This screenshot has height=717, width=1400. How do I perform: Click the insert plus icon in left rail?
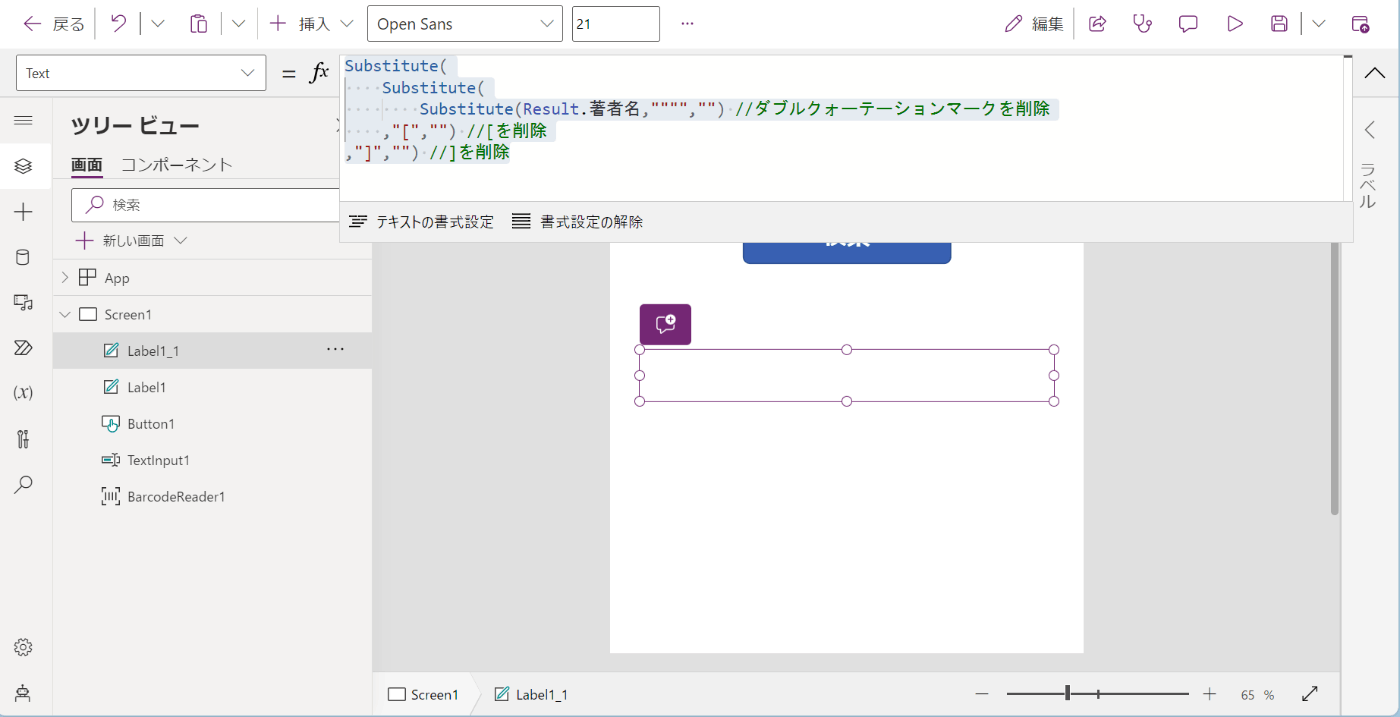tap(23, 212)
